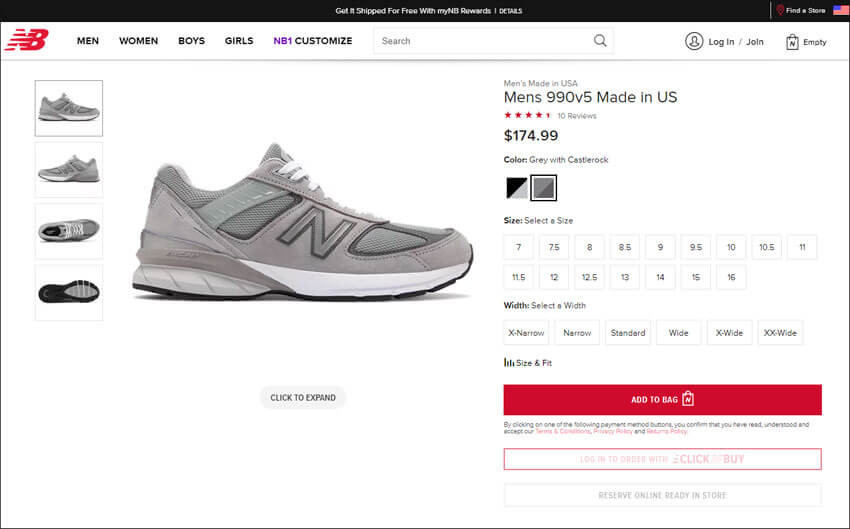Click CLICK TO EXPAND under shoe image

click(x=303, y=397)
